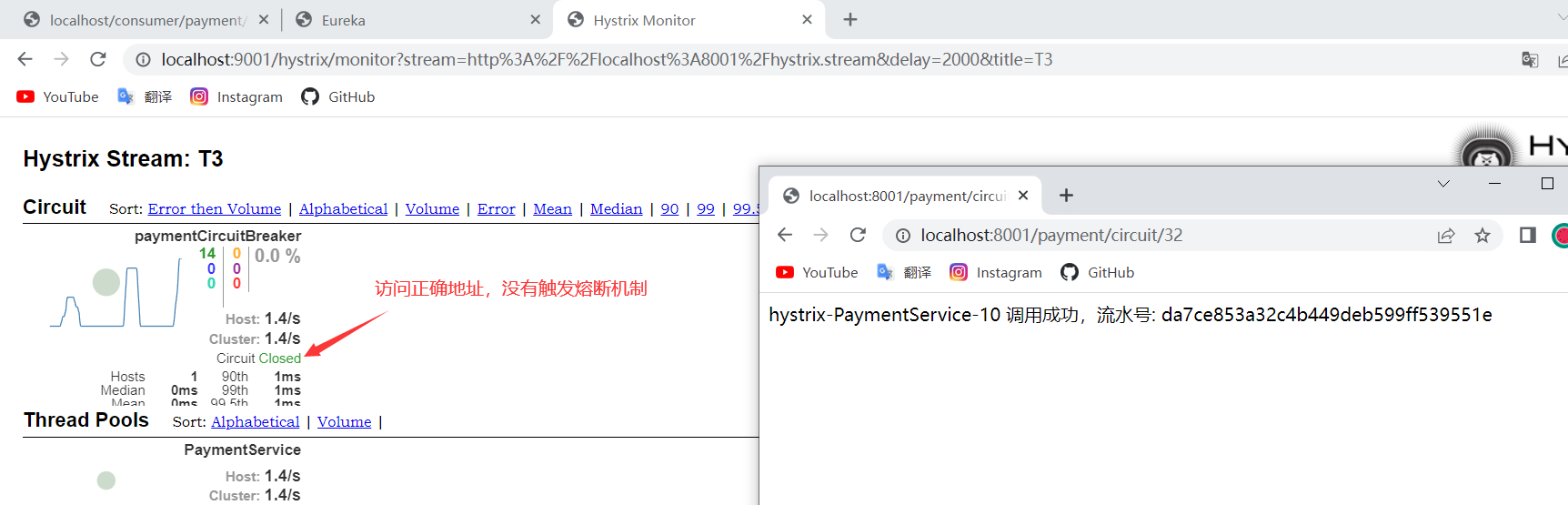Click the Hystrix Stream: T3 heading

[x=123, y=159]
